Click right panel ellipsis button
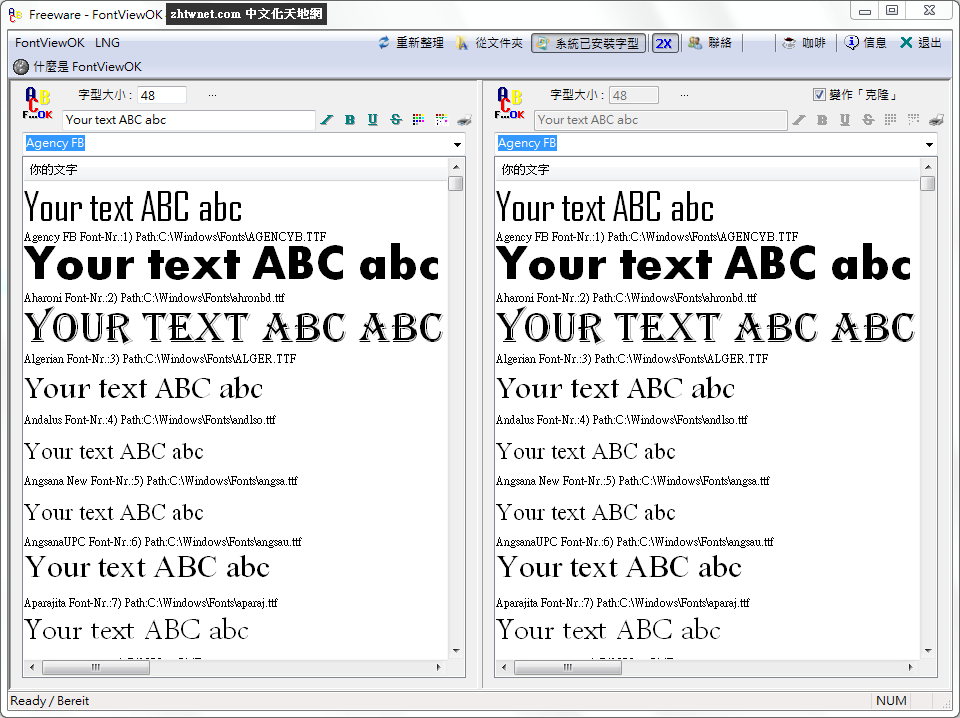Screen dimensions: 960x718 coord(684,95)
